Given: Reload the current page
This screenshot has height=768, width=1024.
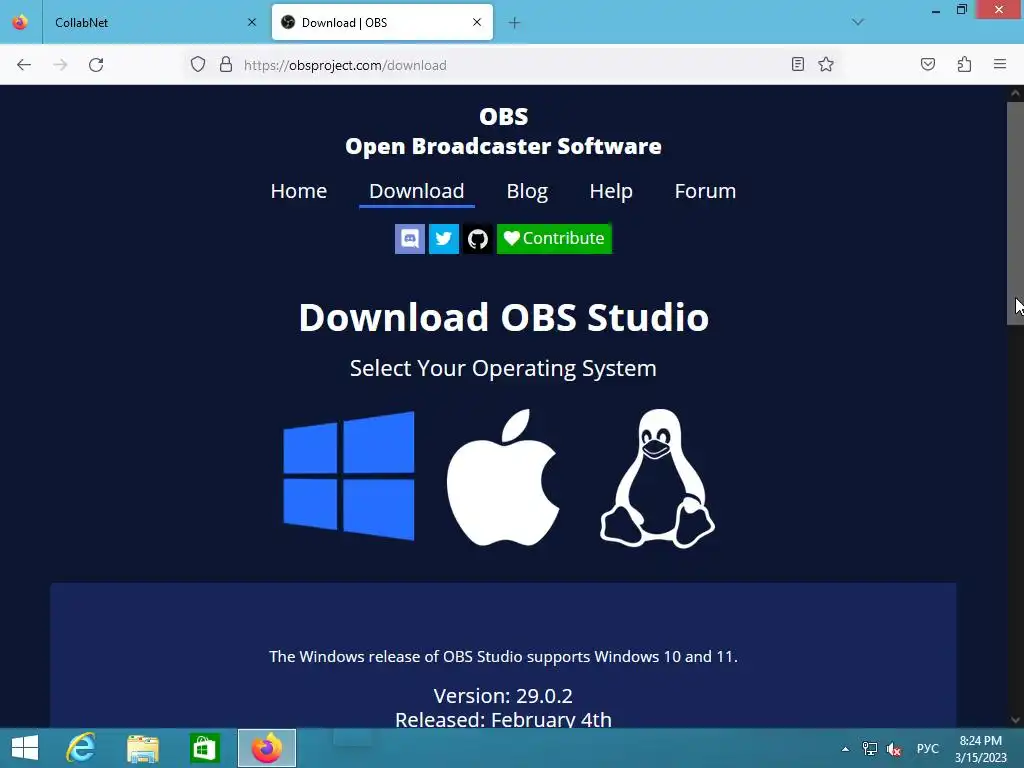Looking at the screenshot, I should [96, 65].
